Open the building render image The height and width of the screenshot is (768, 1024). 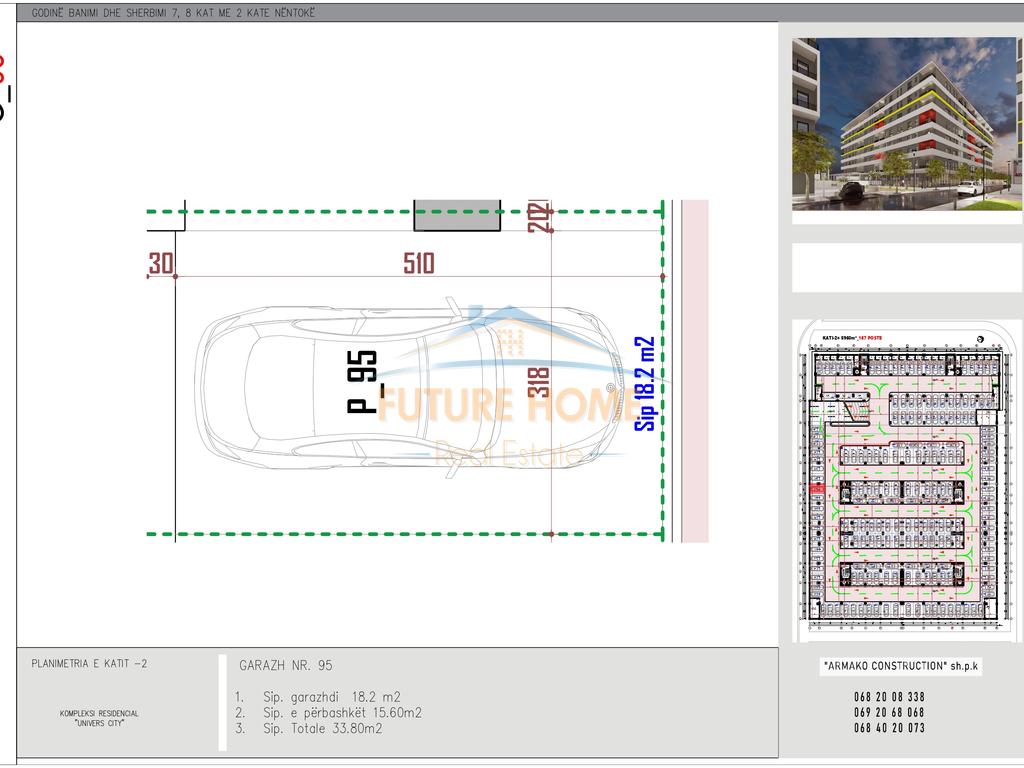(x=904, y=123)
